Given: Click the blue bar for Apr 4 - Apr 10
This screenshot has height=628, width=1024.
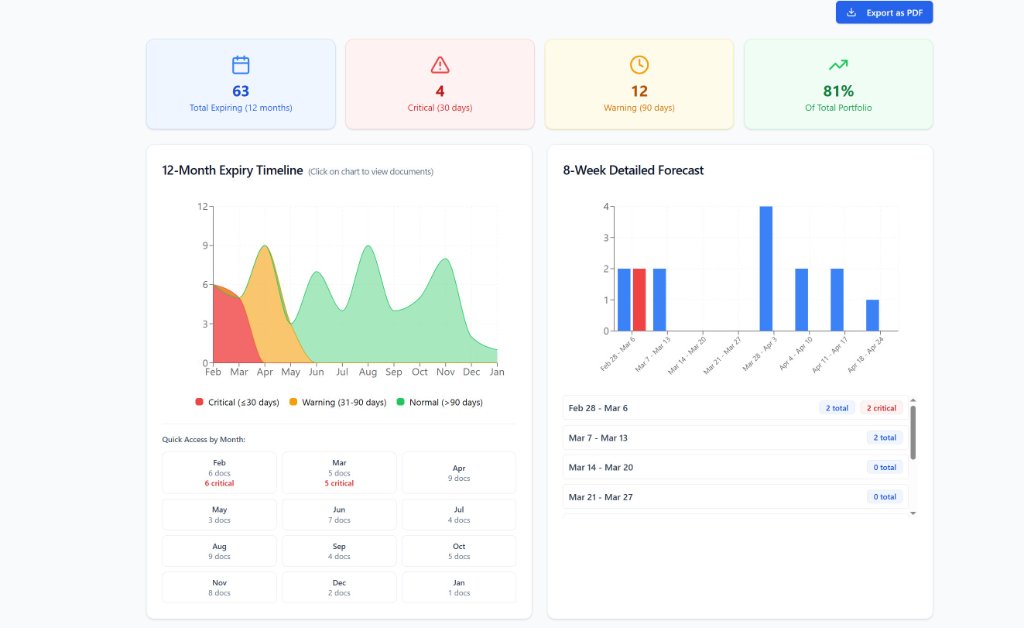Looking at the screenshot, I should [801, 300].
